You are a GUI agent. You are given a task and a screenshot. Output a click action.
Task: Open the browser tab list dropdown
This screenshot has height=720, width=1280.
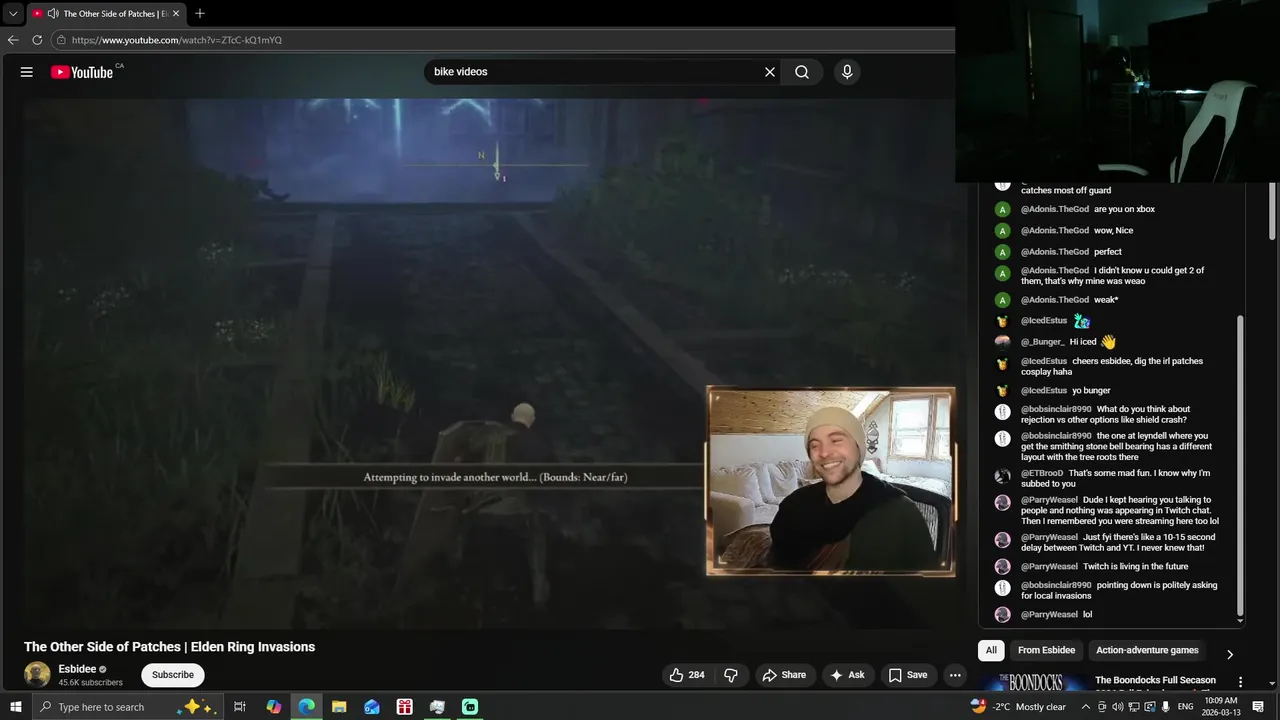click(x=12, y=14)
